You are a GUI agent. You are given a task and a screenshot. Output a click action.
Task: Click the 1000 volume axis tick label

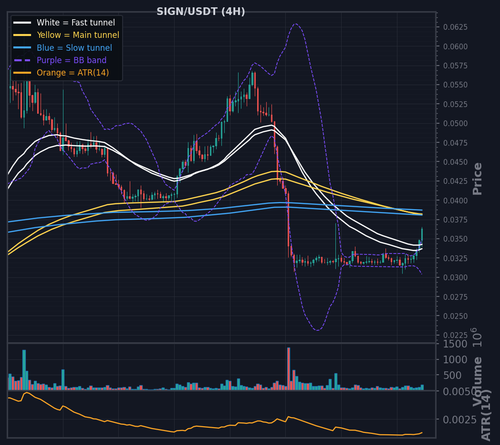pyautogui.click(x=455, y=360)
